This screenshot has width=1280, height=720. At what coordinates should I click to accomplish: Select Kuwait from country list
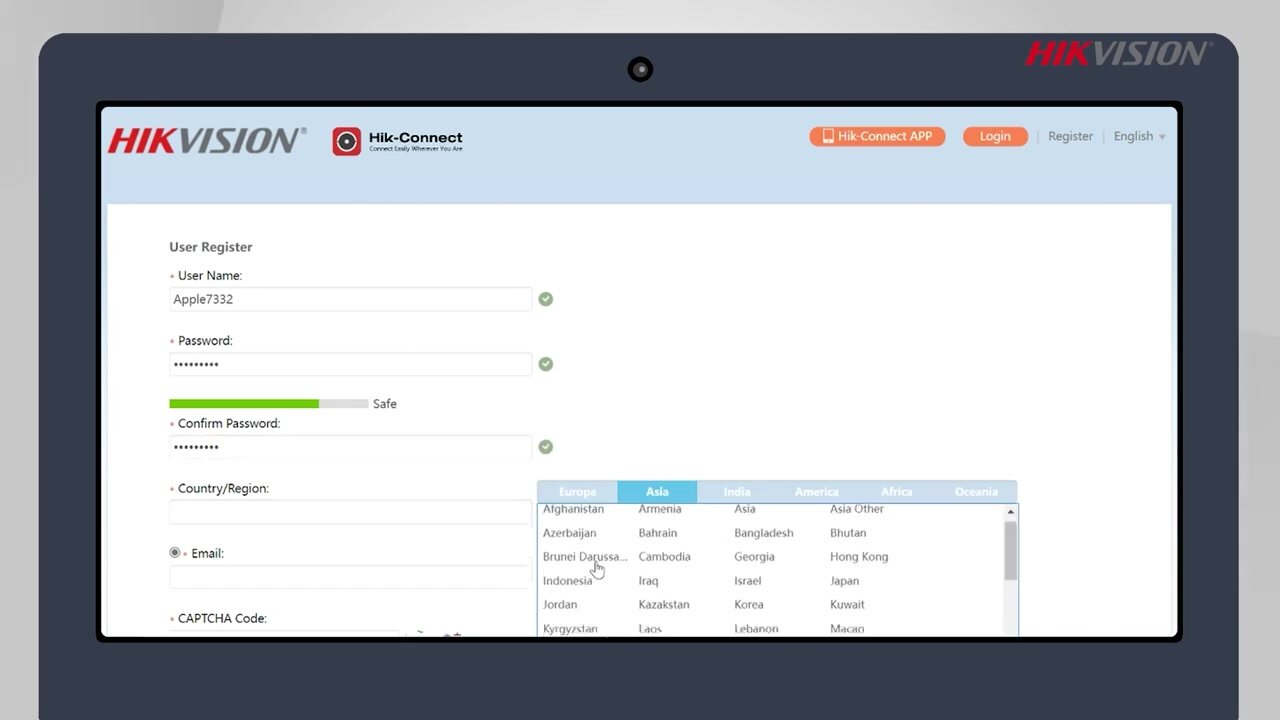click(x=847, y=605)
